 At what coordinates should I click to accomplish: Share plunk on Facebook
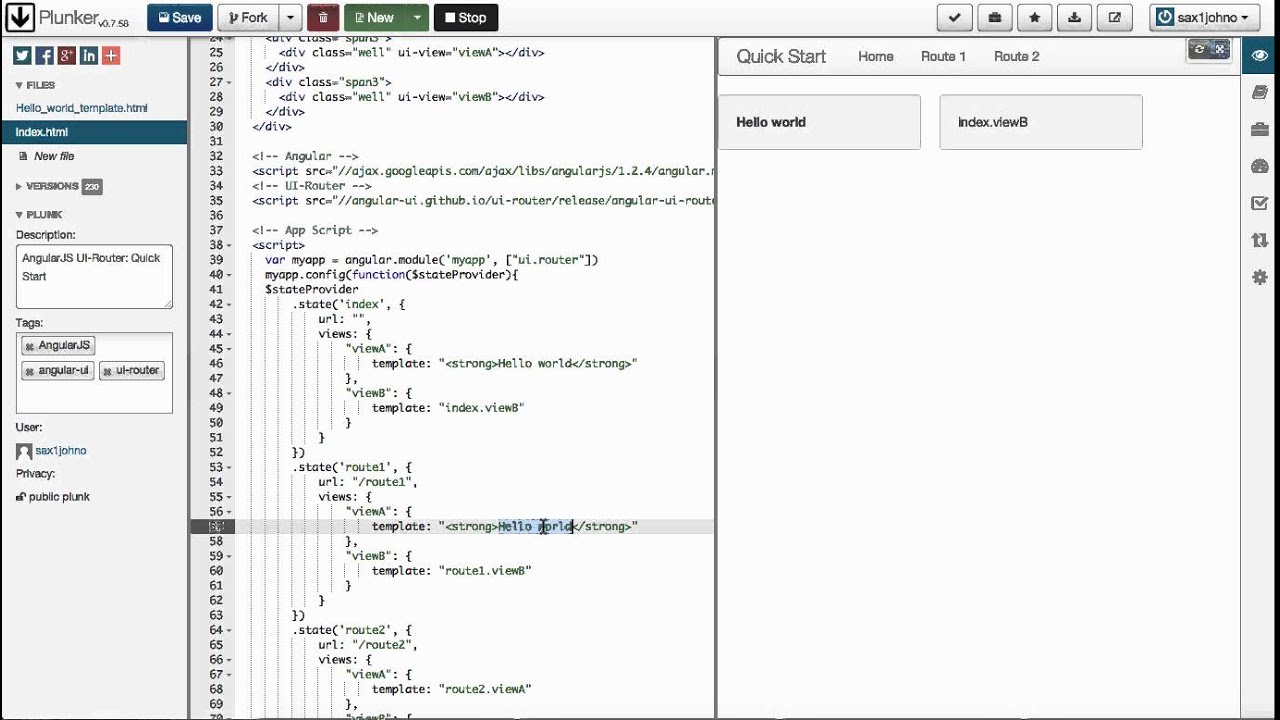click(x=44, y=56)
